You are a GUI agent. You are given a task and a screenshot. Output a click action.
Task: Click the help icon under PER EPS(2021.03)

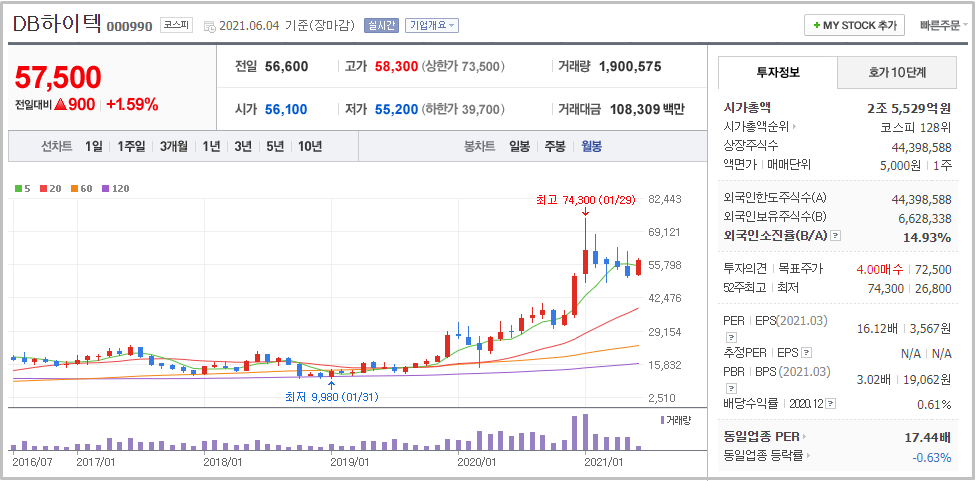[x=731, y=337]
